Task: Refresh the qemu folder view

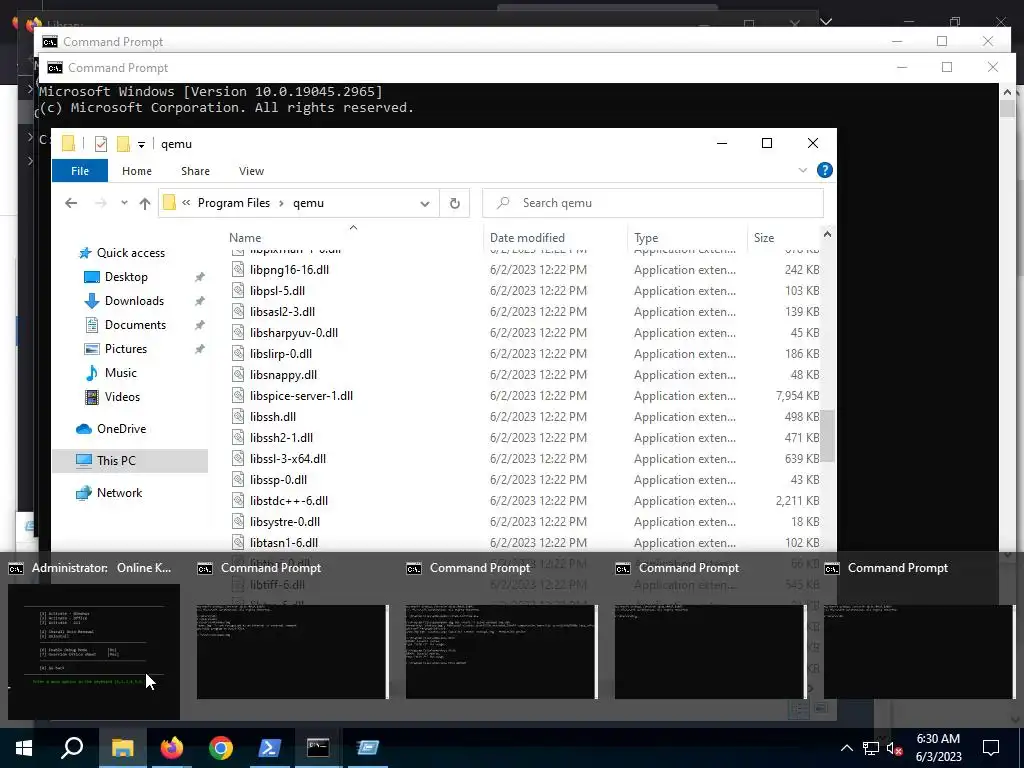Action: (x=455, y=203)
